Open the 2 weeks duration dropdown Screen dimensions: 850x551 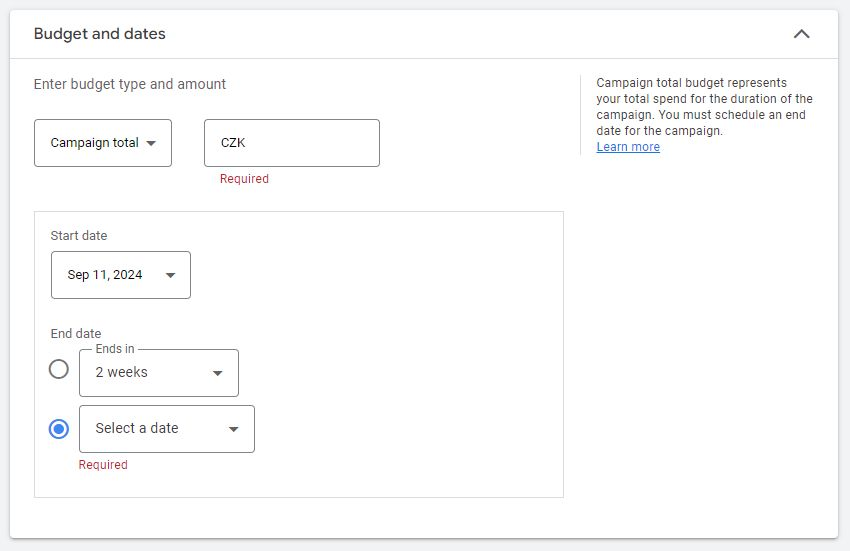(158, 373)
